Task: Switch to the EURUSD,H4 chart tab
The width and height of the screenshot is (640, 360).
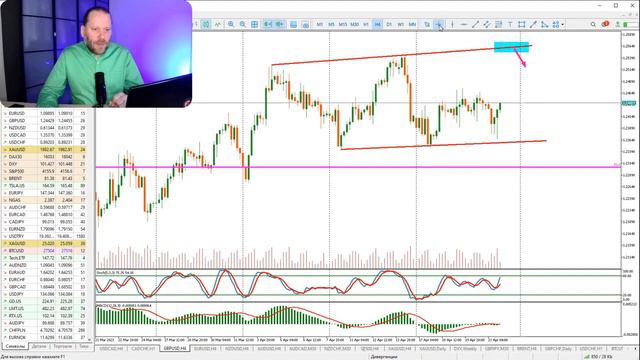Action: 205,349
